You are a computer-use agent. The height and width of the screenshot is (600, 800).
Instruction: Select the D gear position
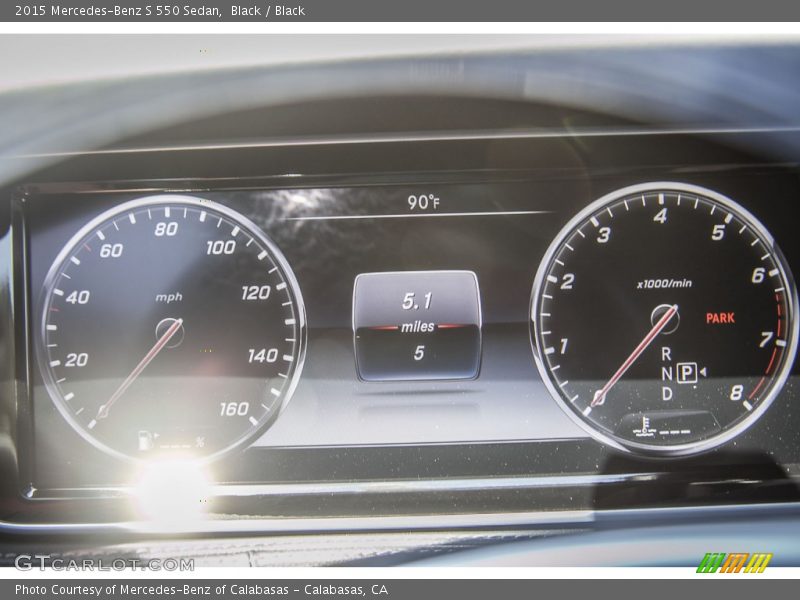tap(668, 393)
